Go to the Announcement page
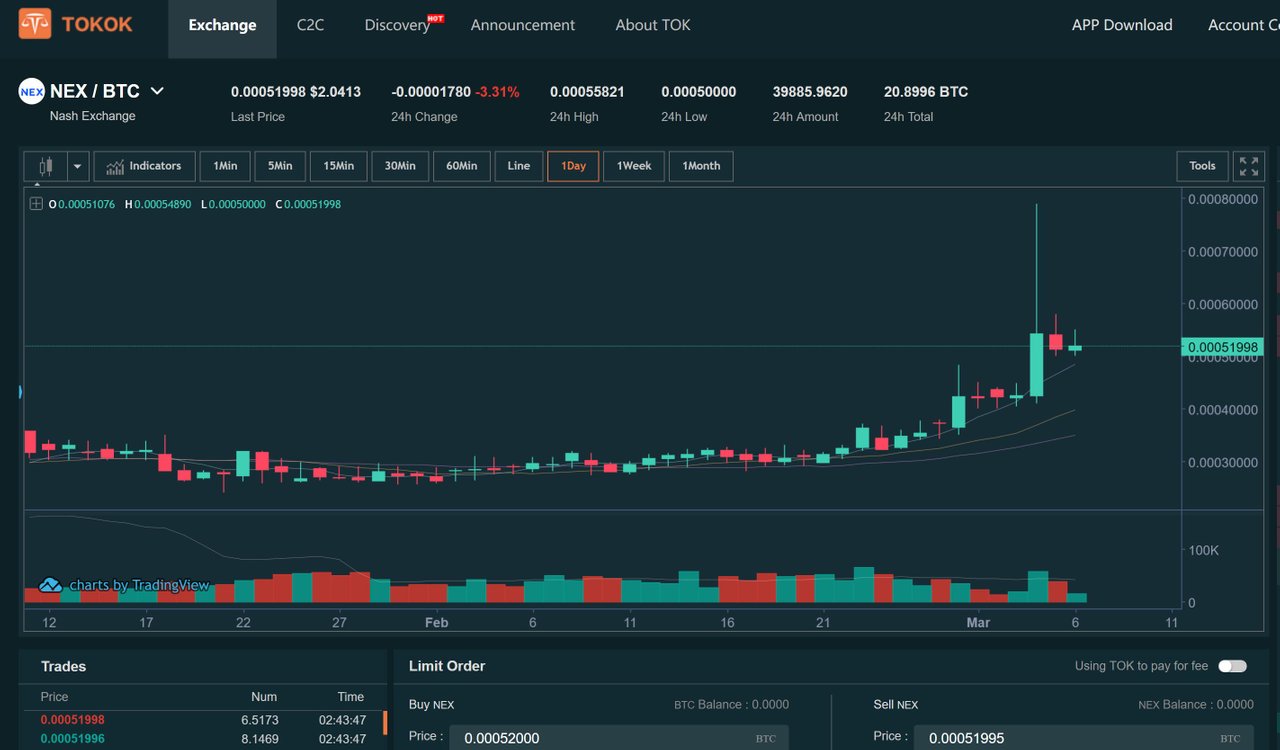Viewport: 1280px width, 750px height. [523, 25]
